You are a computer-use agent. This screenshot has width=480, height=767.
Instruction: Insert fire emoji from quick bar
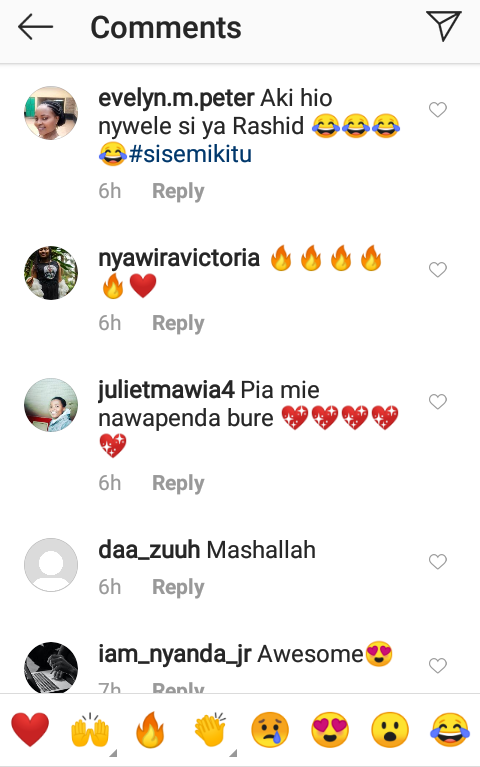pos(150,729)
